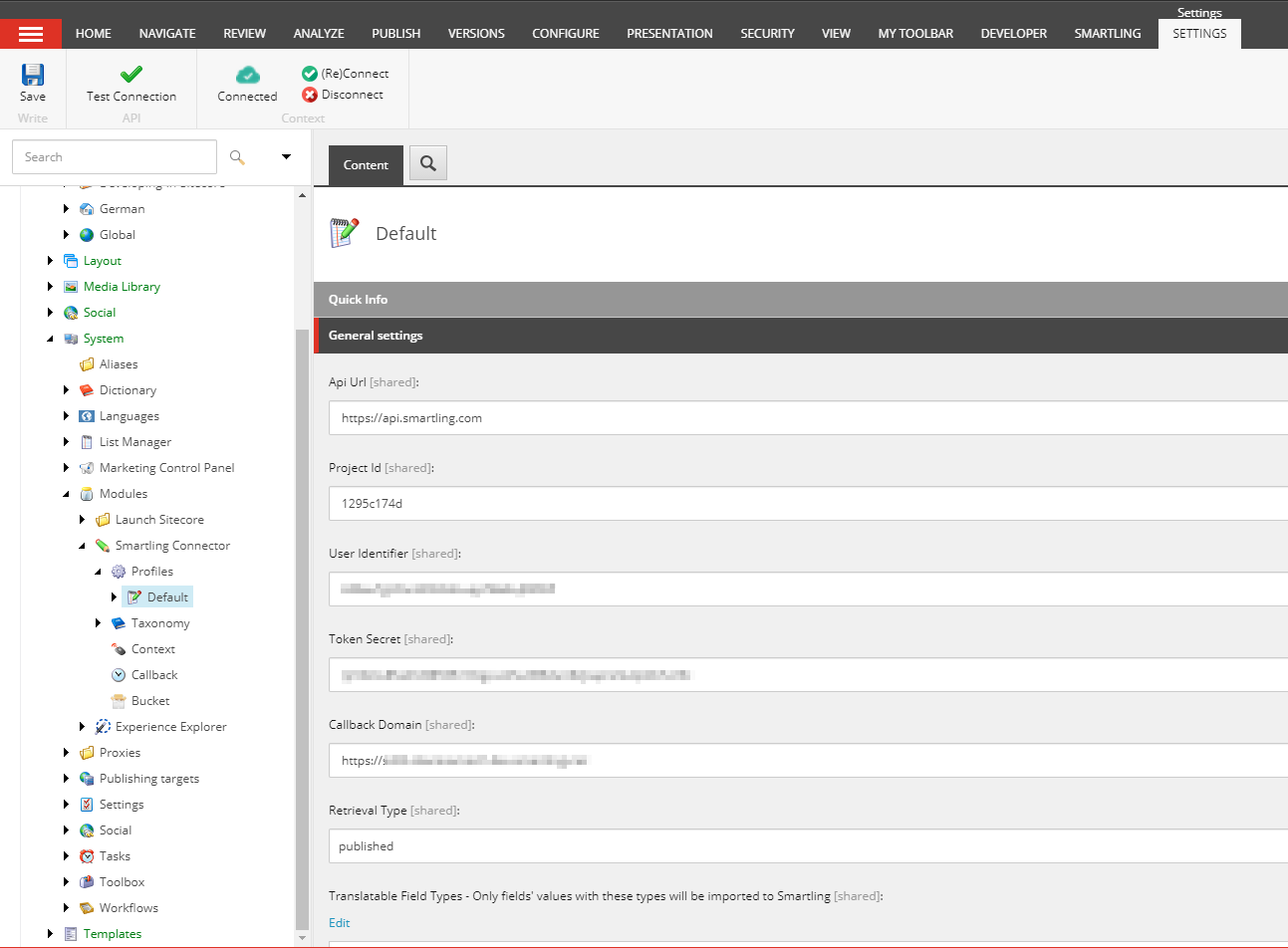This screenshot has height=948, width=1288.
Task: Click the tree panel vertical scrollbar
Action: click(x=302, y=628)
